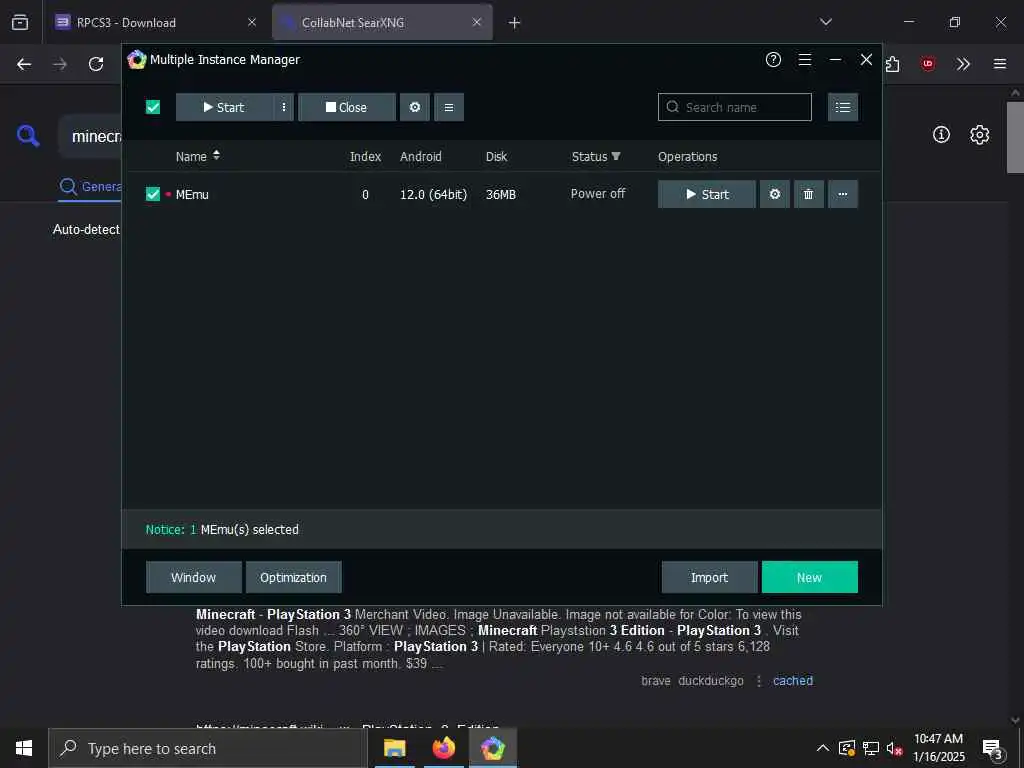Select the General search category tab
The image size is (1024, 768).
click(x=90, y=187)
